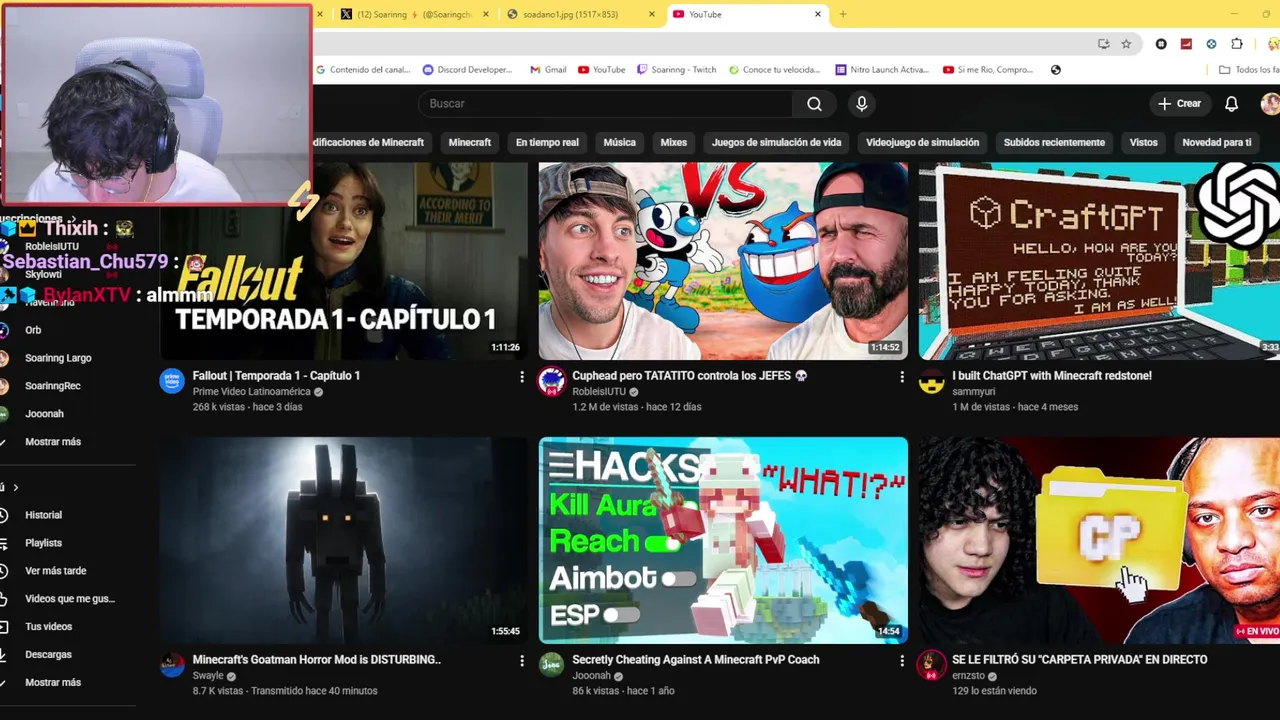
Task: Open ernzsto channel avatar
Action: (x=931, y=665)
